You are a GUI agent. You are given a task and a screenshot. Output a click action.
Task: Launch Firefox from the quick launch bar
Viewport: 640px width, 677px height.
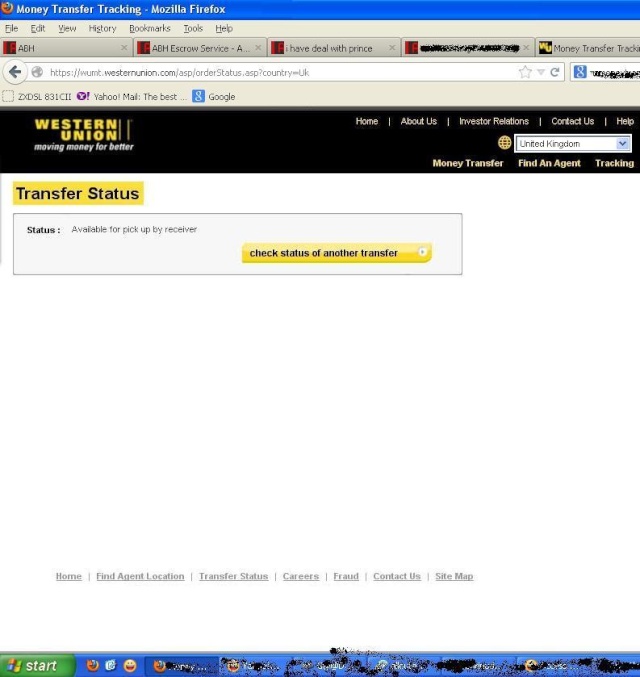[92, 665]
